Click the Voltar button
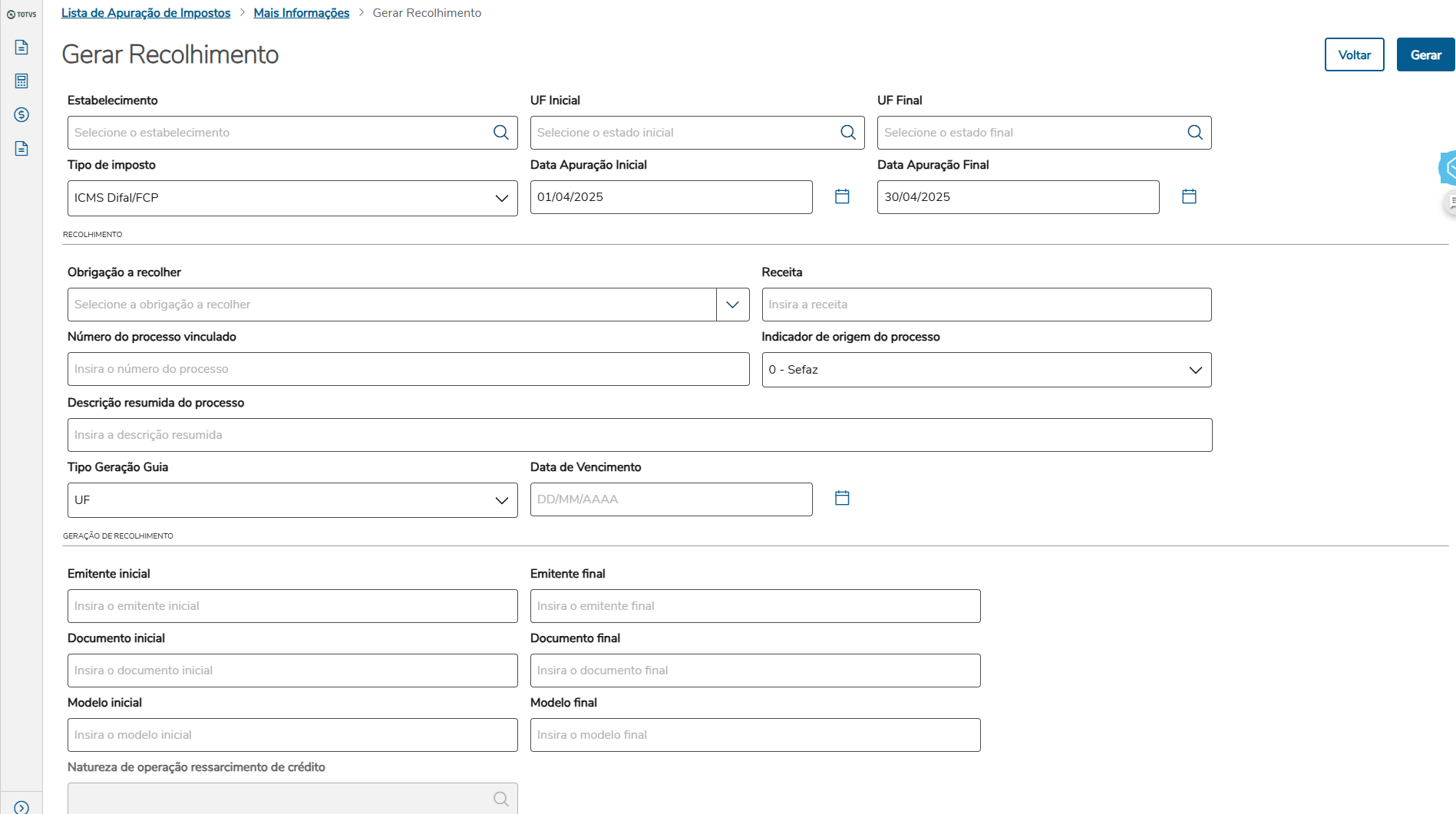Image resolution: width=1456 pixels, height=814 pixels. click(1354, 54)
